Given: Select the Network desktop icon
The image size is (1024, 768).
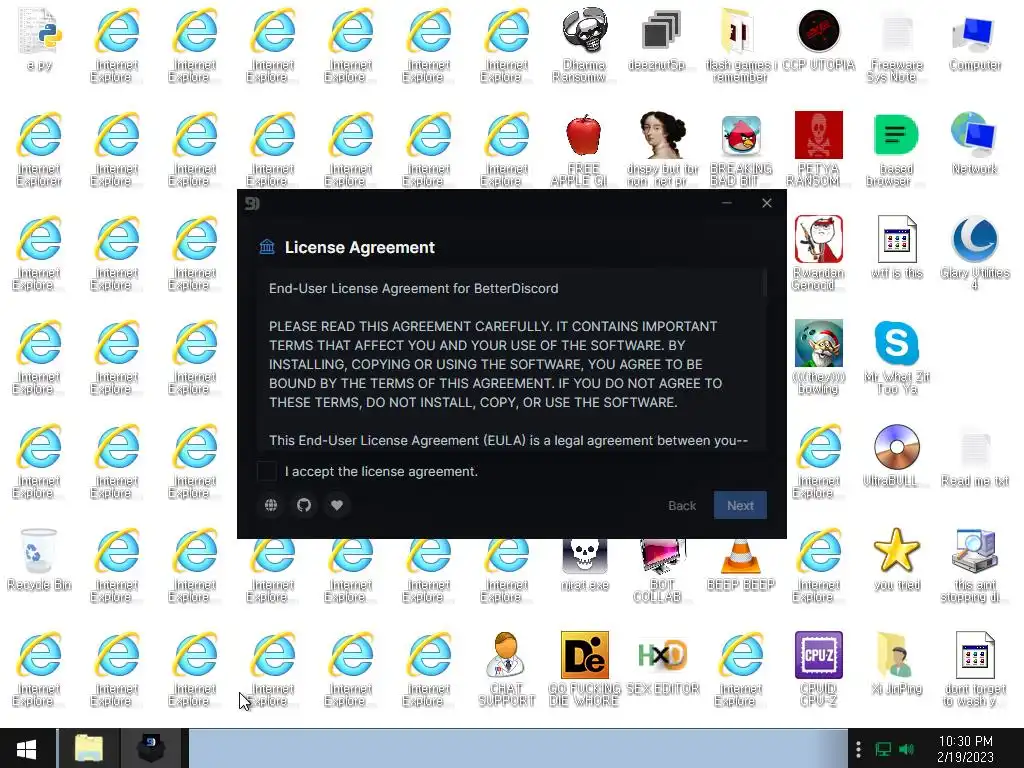Looking at the screenshot, I should coord(974,144).
